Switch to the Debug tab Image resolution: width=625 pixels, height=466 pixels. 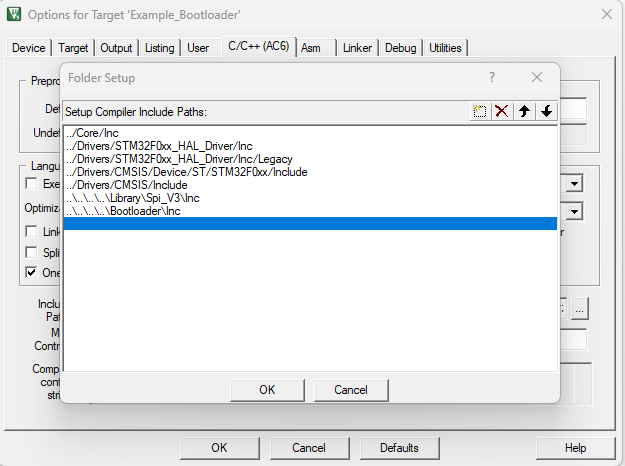click(400, 48)
